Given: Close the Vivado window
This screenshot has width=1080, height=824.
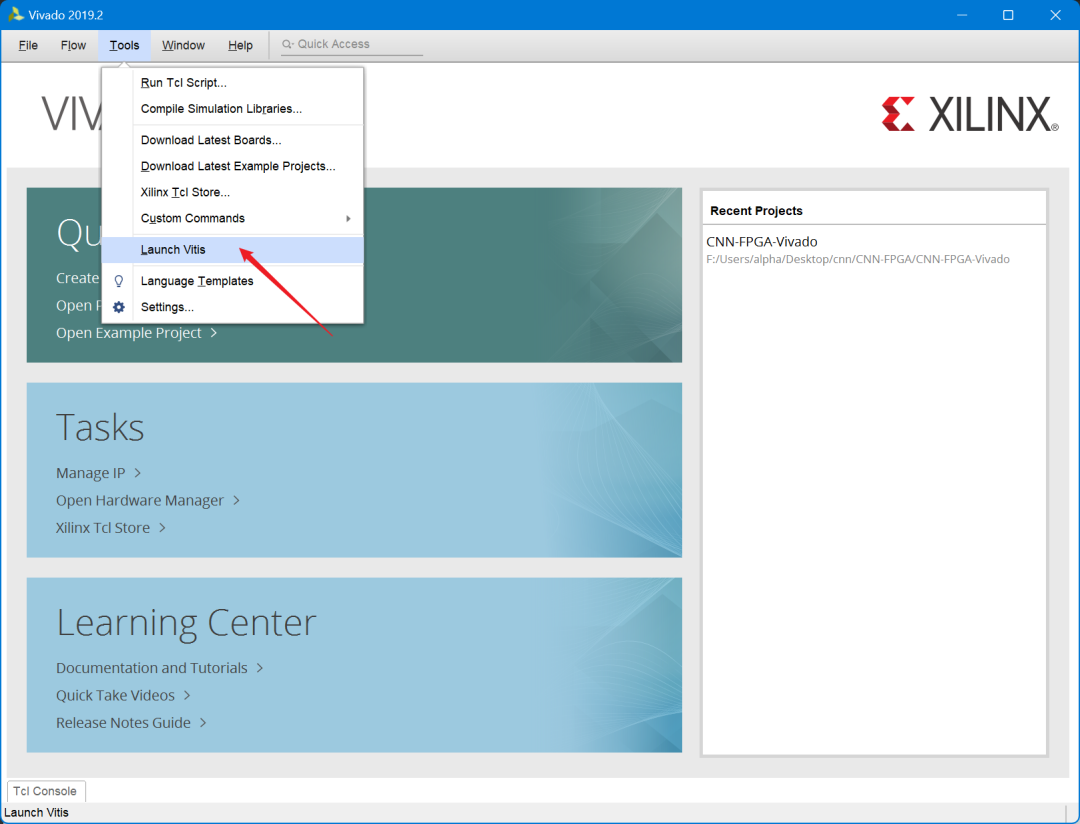Looking at the screenshot, I should (x=1055, y=15).
